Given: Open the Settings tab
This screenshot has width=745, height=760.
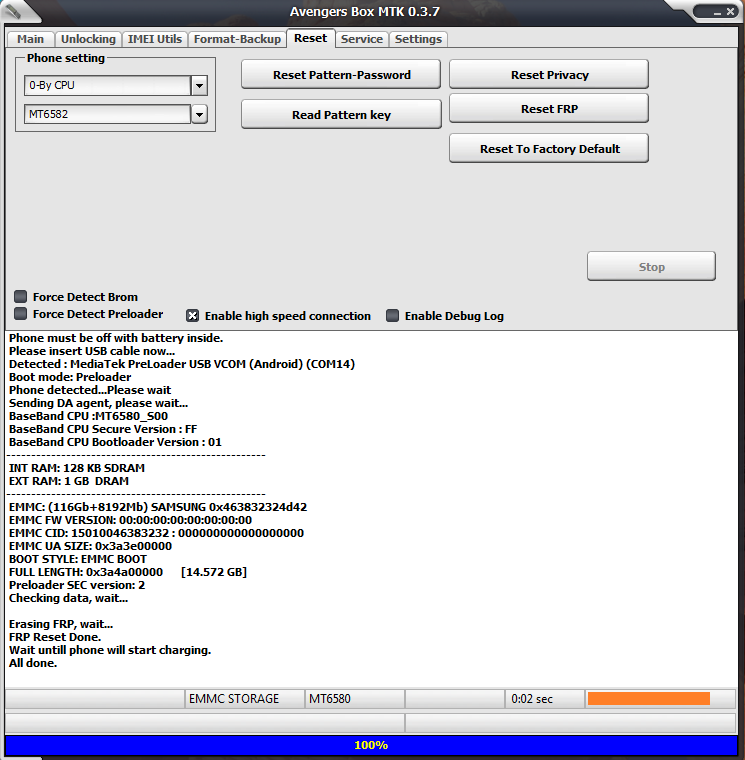Looking at the screenshot, I should (418, 39).
